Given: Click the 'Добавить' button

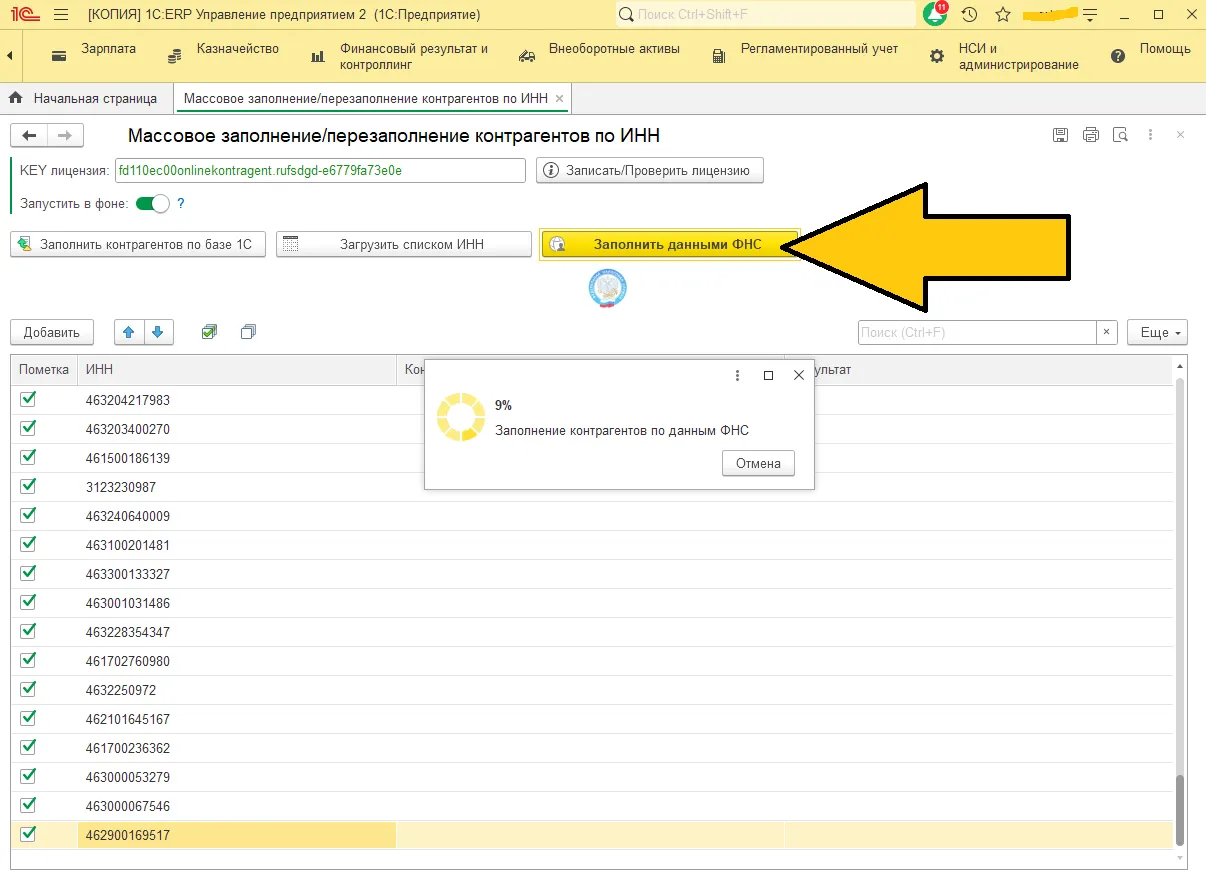Looking at the screenshot, I should 52,332.
